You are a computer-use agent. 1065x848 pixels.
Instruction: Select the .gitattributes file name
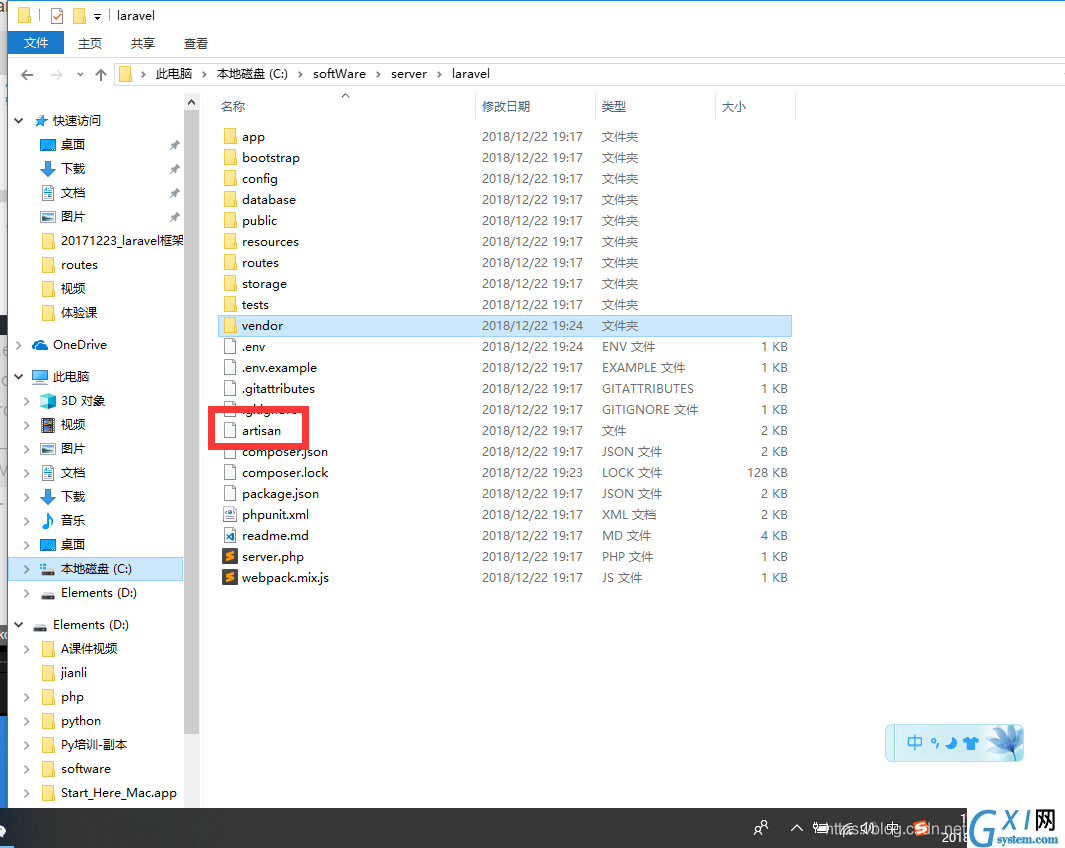coord(278,388)
